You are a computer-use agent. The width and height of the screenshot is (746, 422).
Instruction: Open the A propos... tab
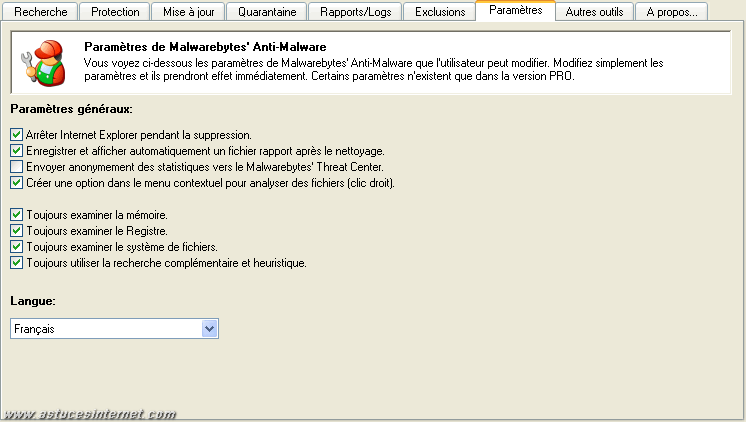click(x=671, y=12)
